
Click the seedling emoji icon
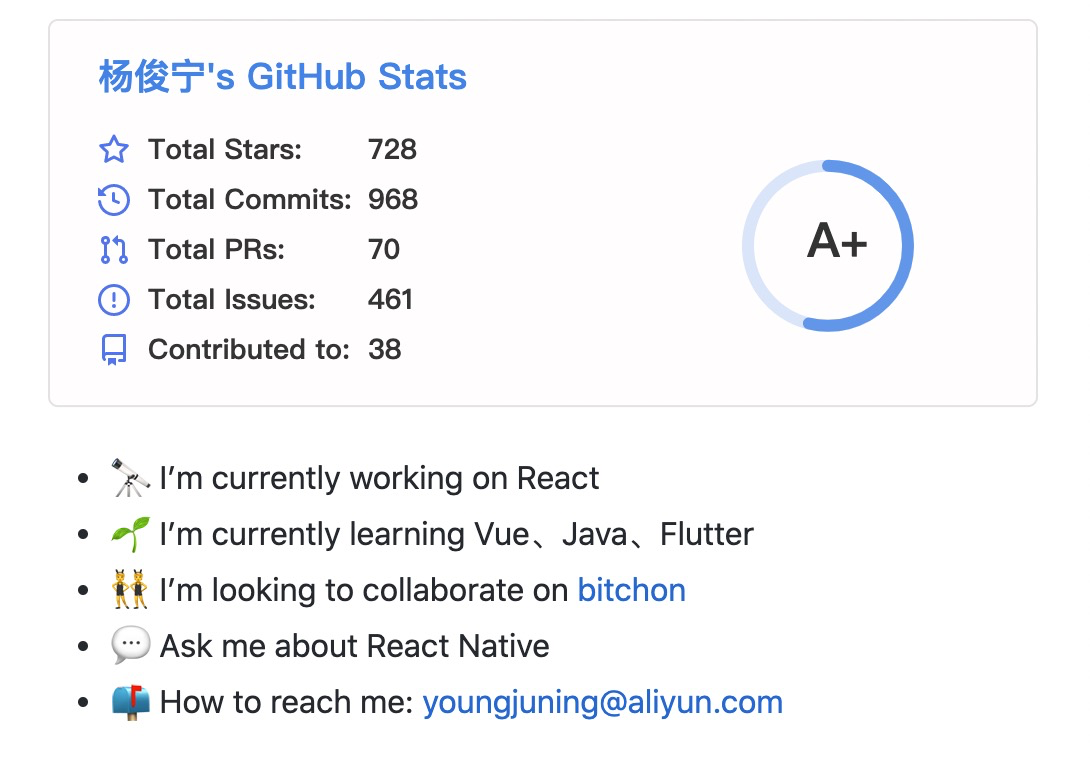(x=130, y=534)
